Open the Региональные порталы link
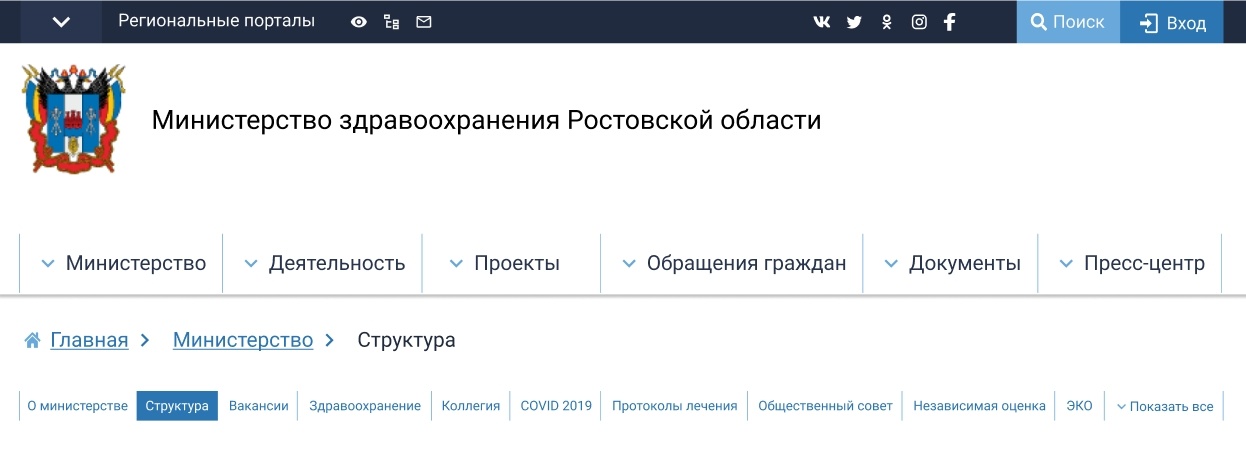This screenshot has width=1246, height=453. [216, 21]
